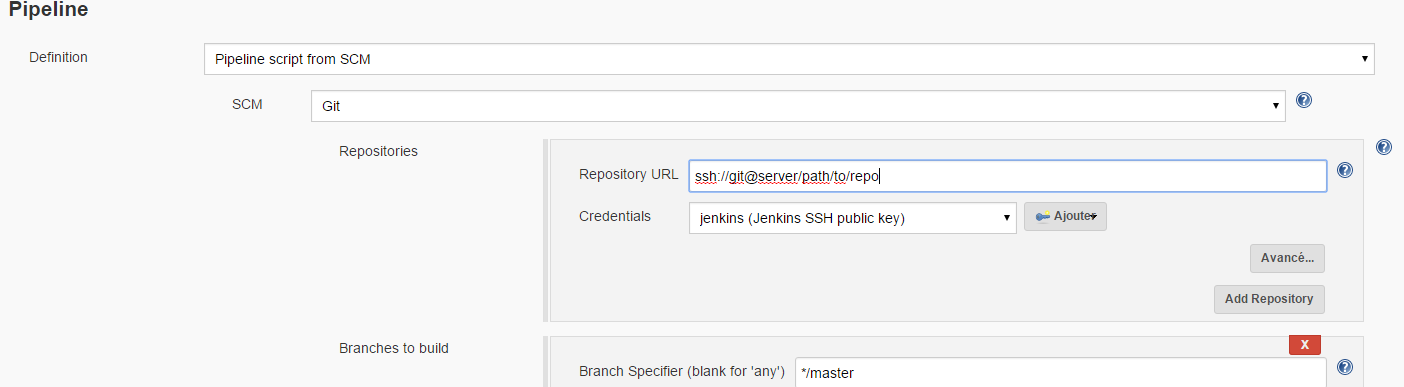Click the Credentials label
1404x387 pixels.
[x=615, y=216]
